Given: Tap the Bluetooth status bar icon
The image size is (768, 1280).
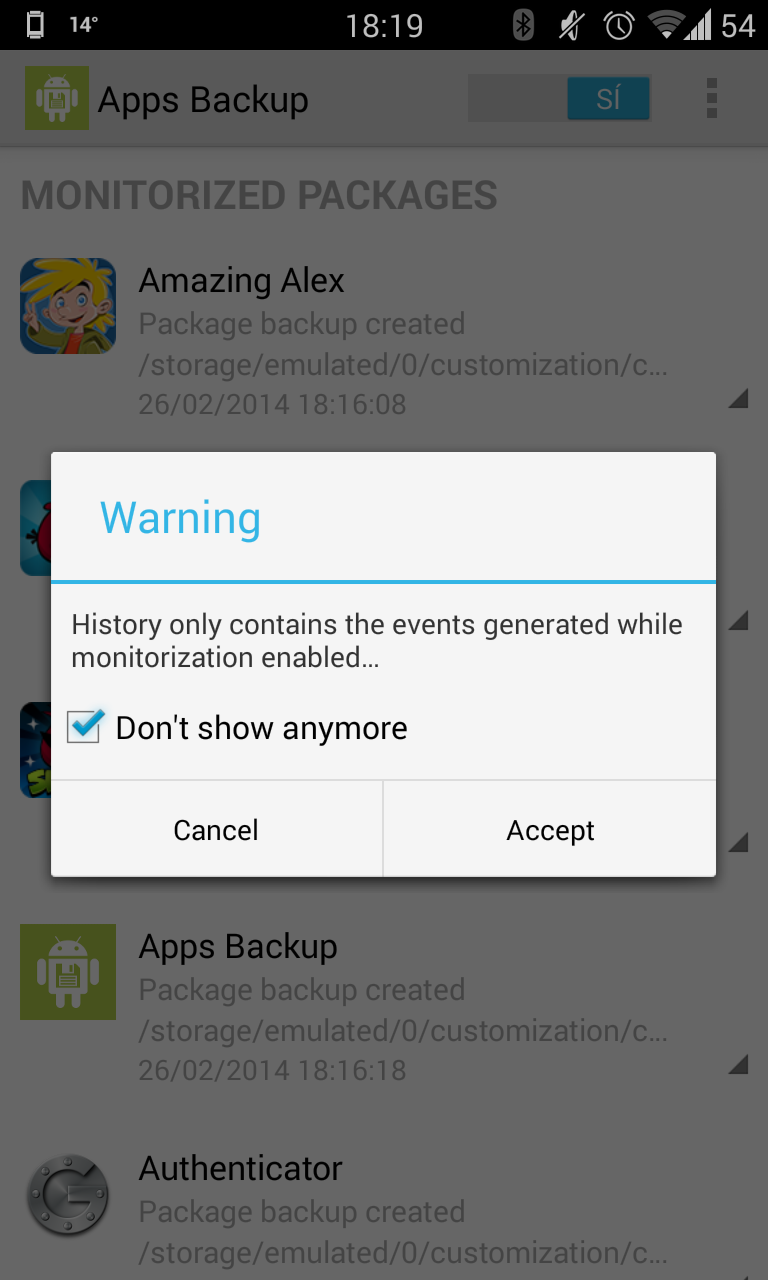Looking at the screenshot, I should 523,25.
